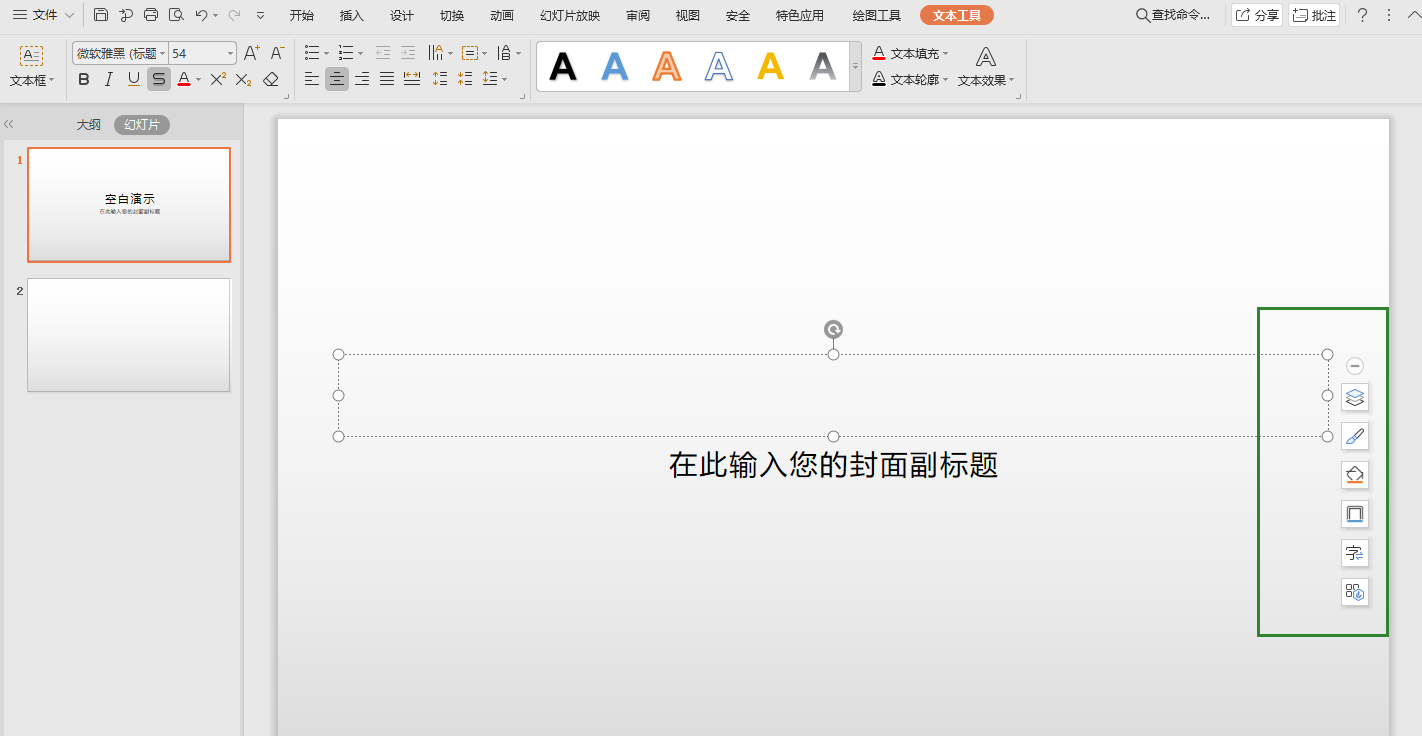Image resolution: width=1422 pixels, height=736 pixels.
Task: Open shape fill icon in floating toolbar
Action: point(1354,474)
